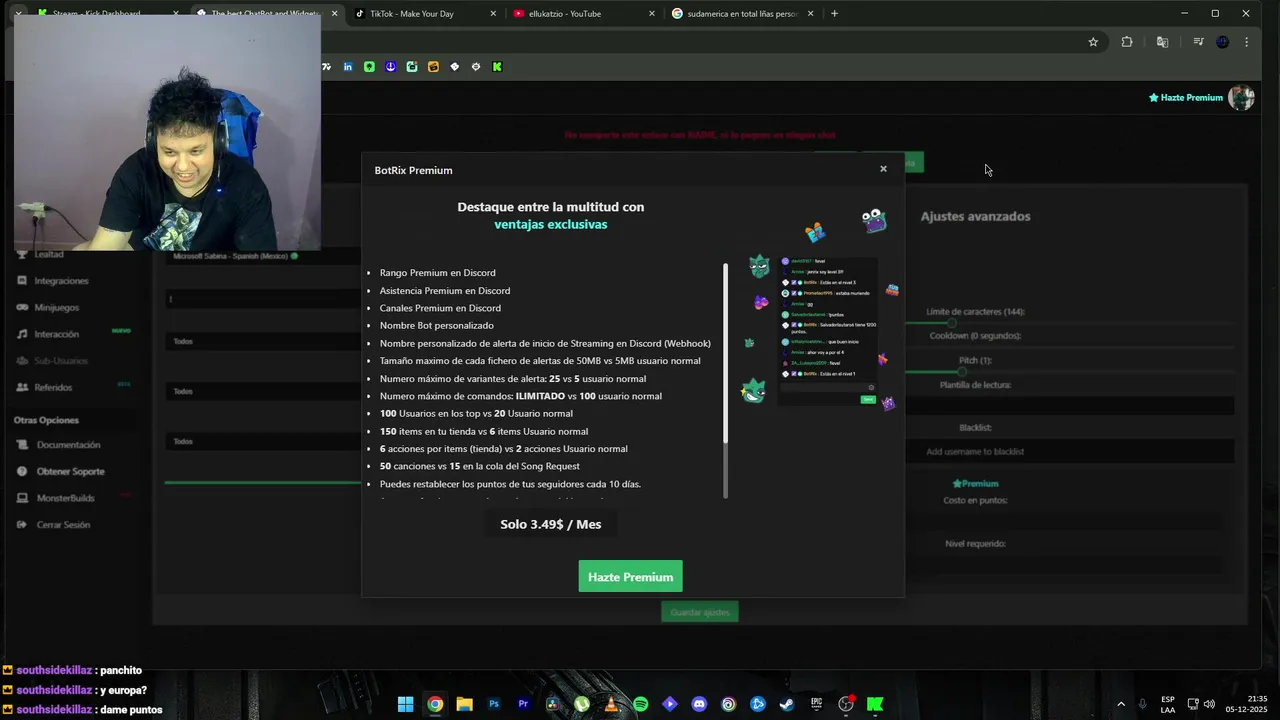Switch to the ellukatzio - YouTube tab
Viewport: 1280px width, 720px height.
click(x=585, y=13)
